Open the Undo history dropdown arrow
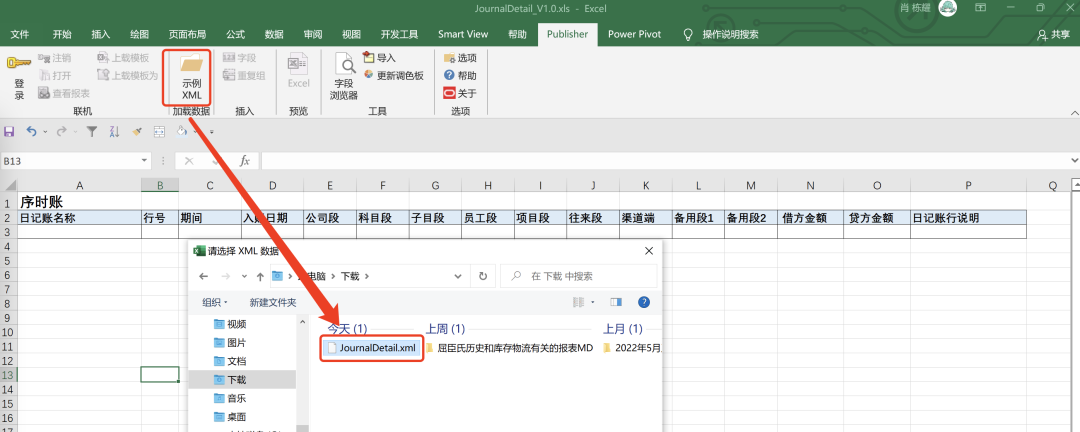The height and width of the screenshot is (432, 1080). [45, 131]
